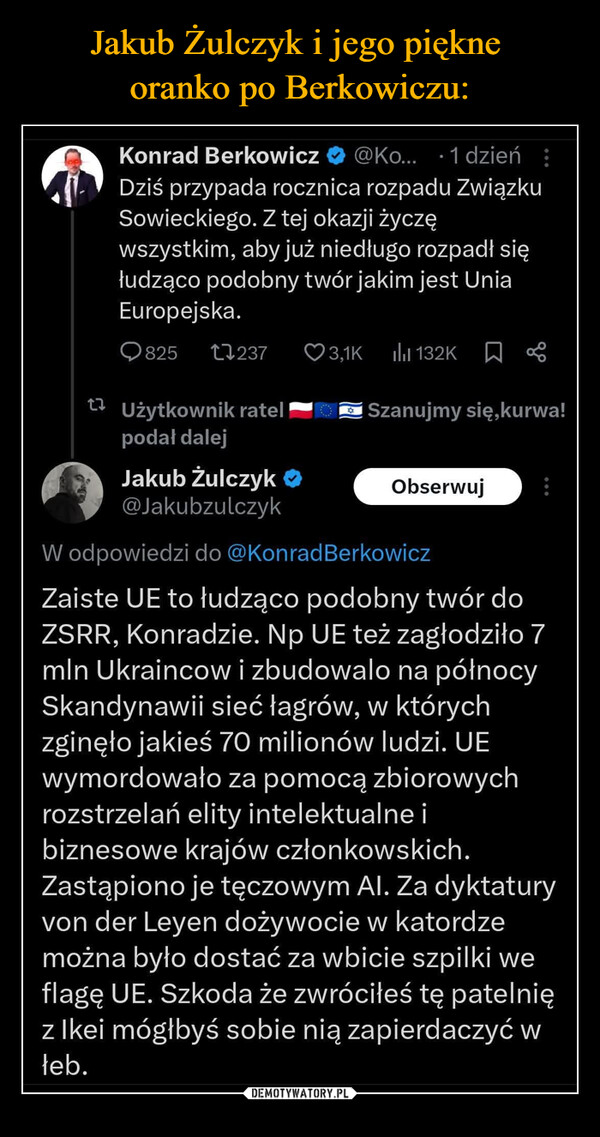Click the Jakub Żulczyk display name
Viewport: 600px width, 1137px height.
click(x=200, y=480)
